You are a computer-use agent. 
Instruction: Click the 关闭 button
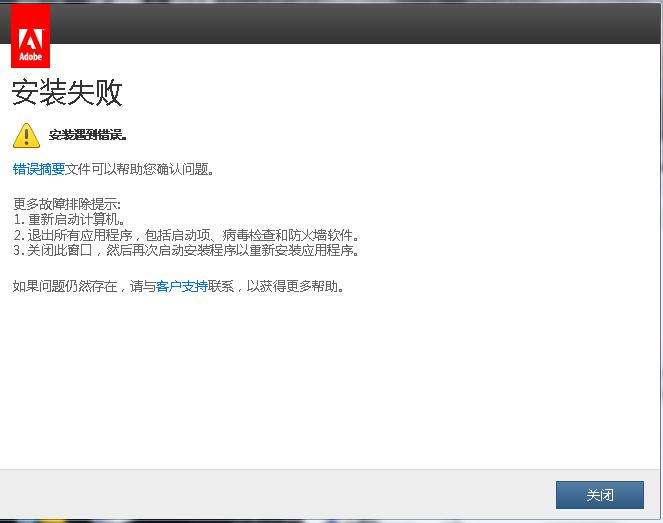tap(600, 495)
